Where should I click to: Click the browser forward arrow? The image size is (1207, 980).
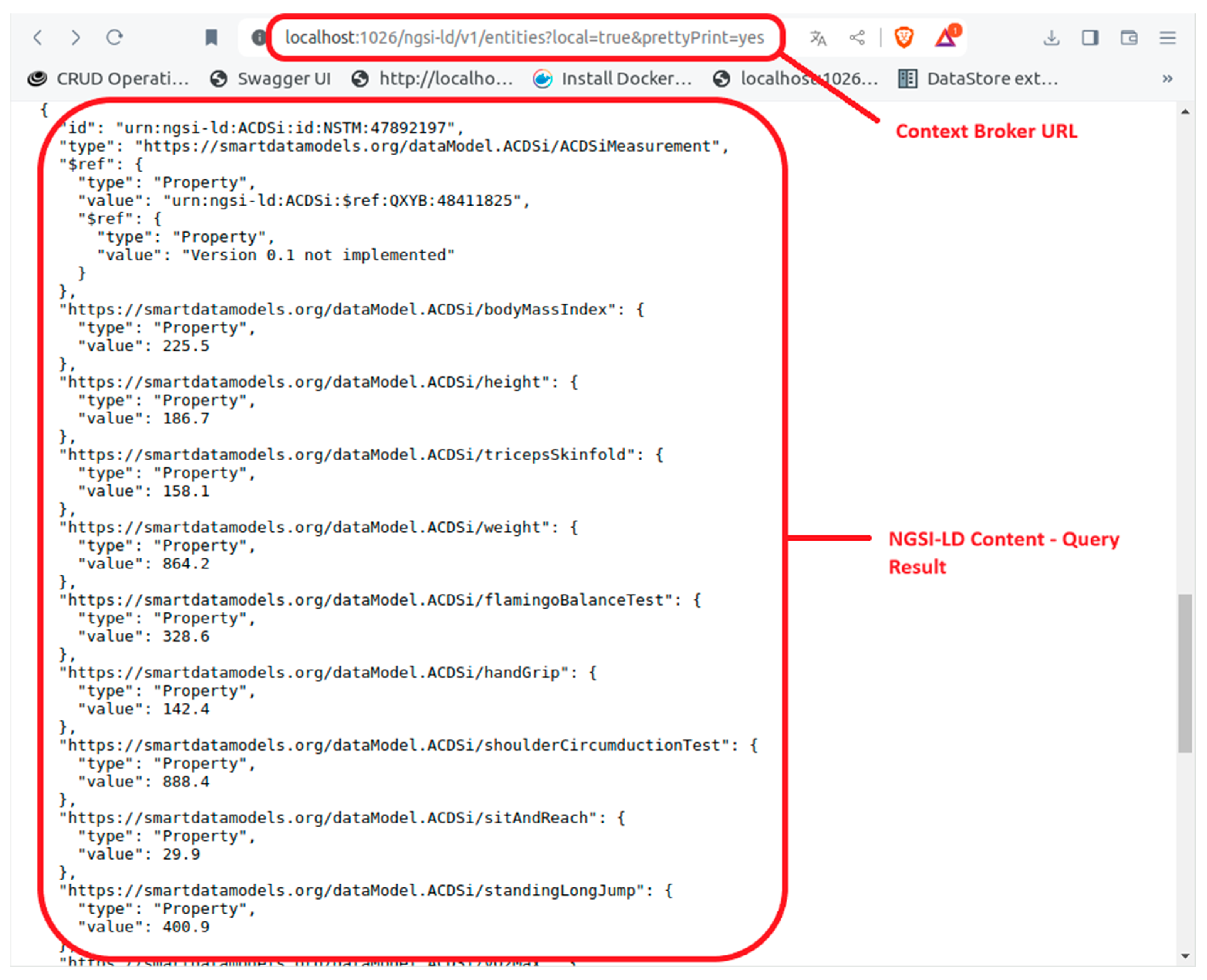point(76,38)
